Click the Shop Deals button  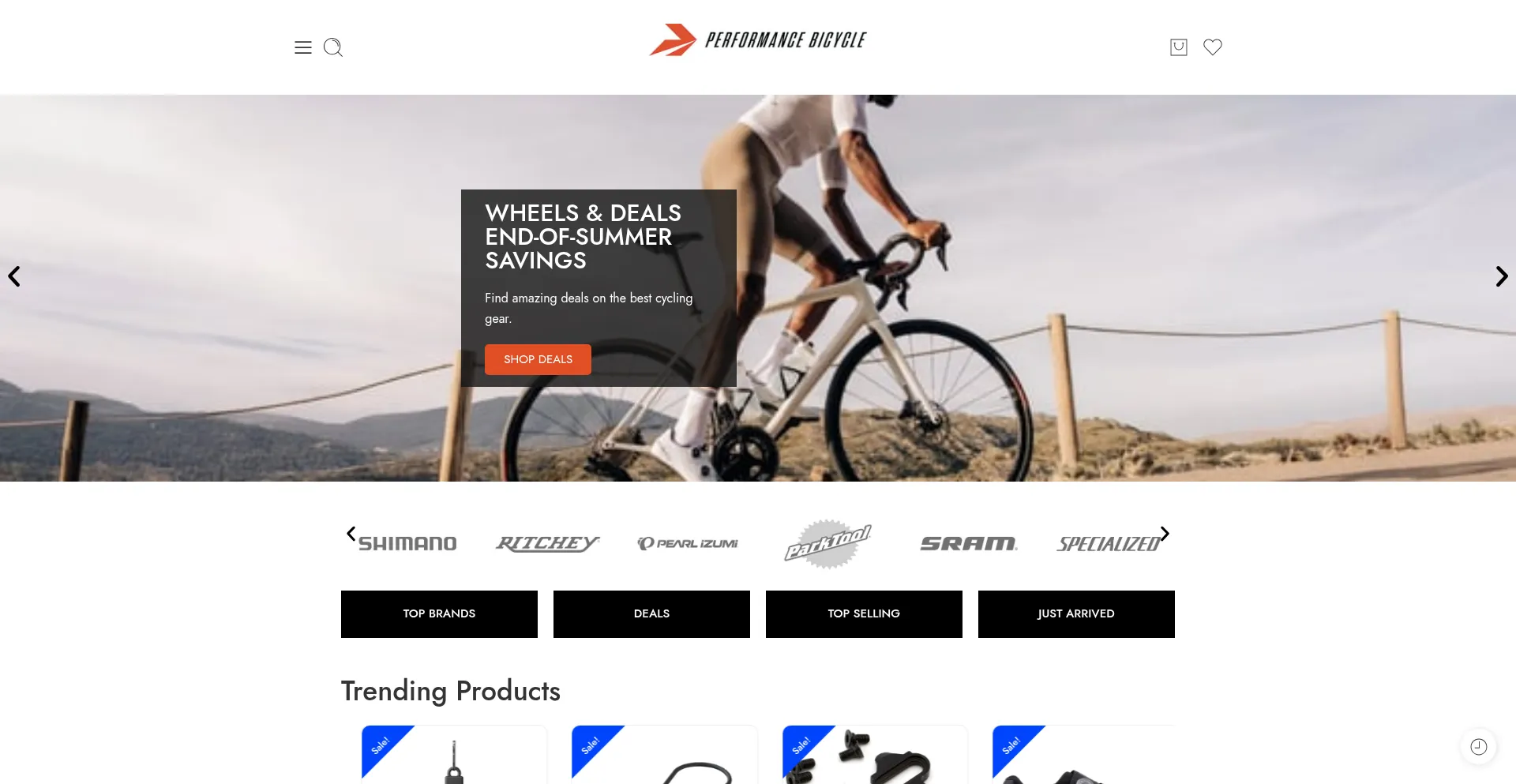pyautogui.click(x=538, y=359)
